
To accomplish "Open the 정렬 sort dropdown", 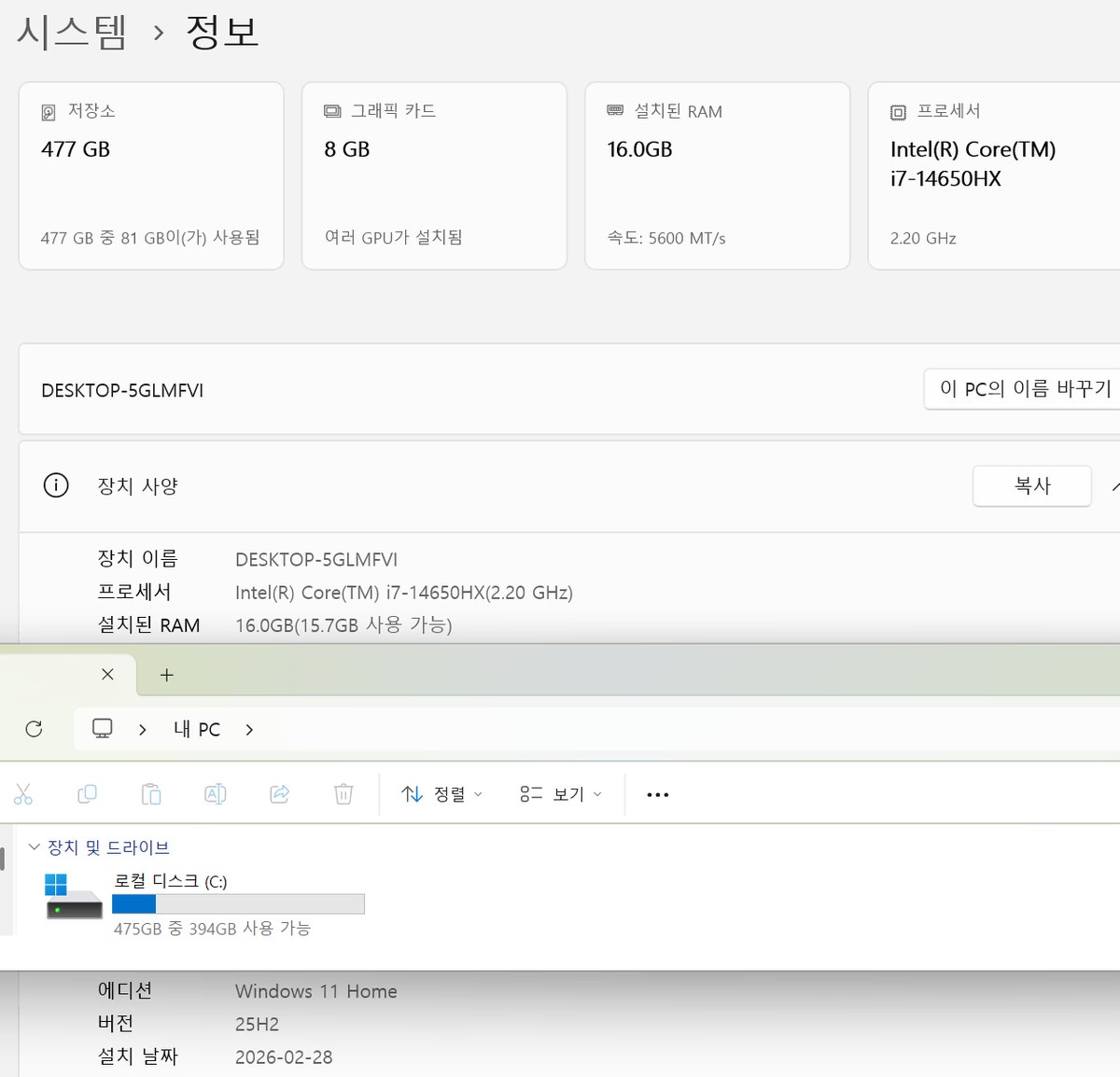I will [441, 793].
